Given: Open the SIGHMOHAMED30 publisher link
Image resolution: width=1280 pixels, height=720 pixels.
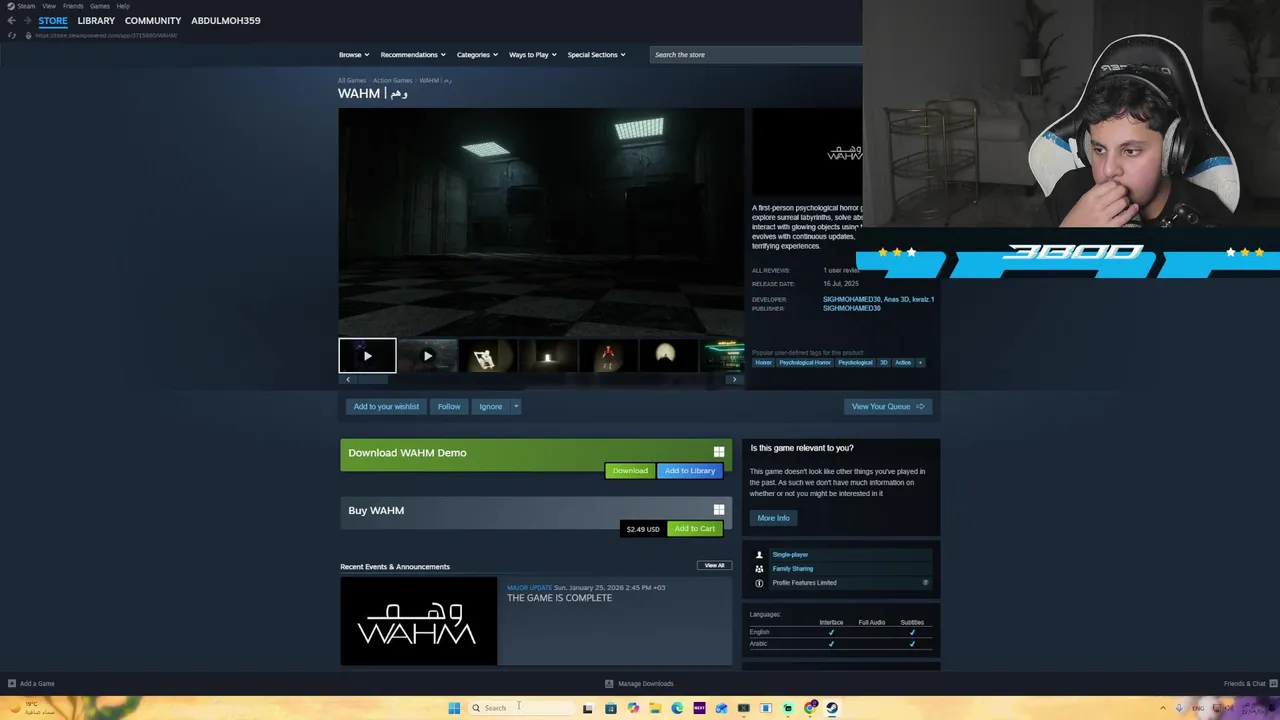Looking at the screenshot, I should click(852, 308).
